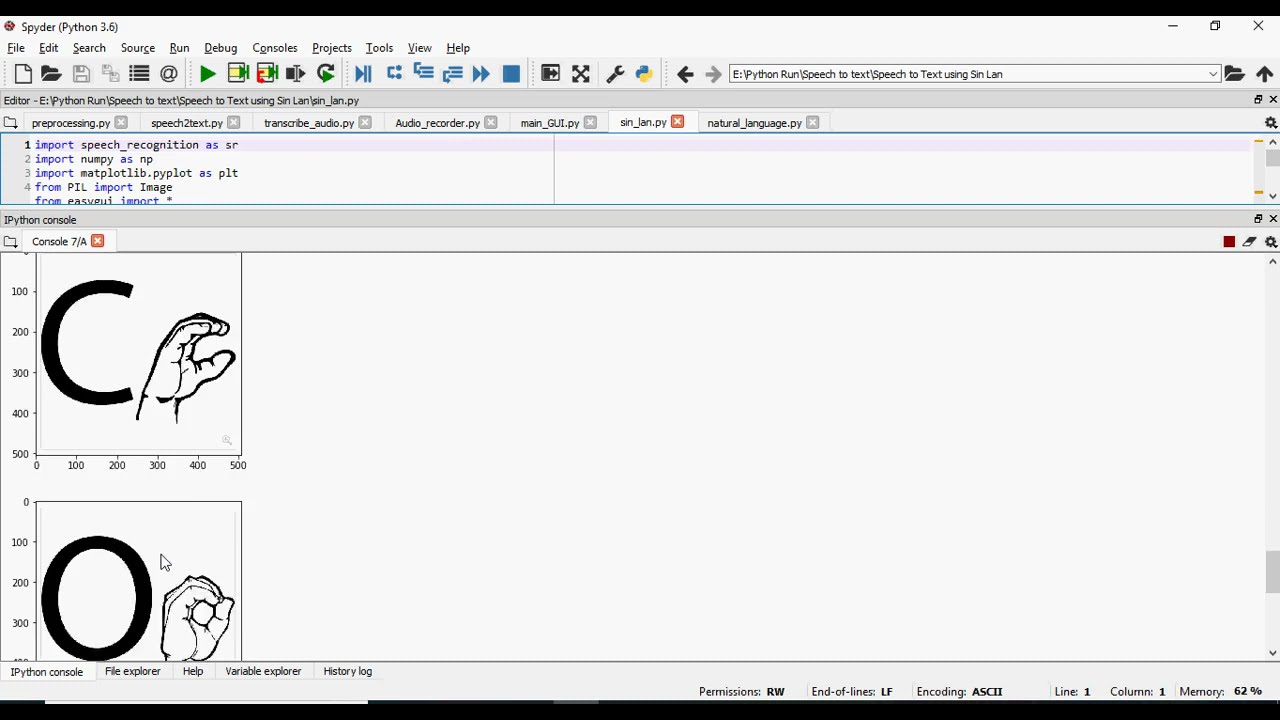This screenshot has height=720, width=1280.
Task: Go forward to the next cursor position
Action: tap(713, 74)
